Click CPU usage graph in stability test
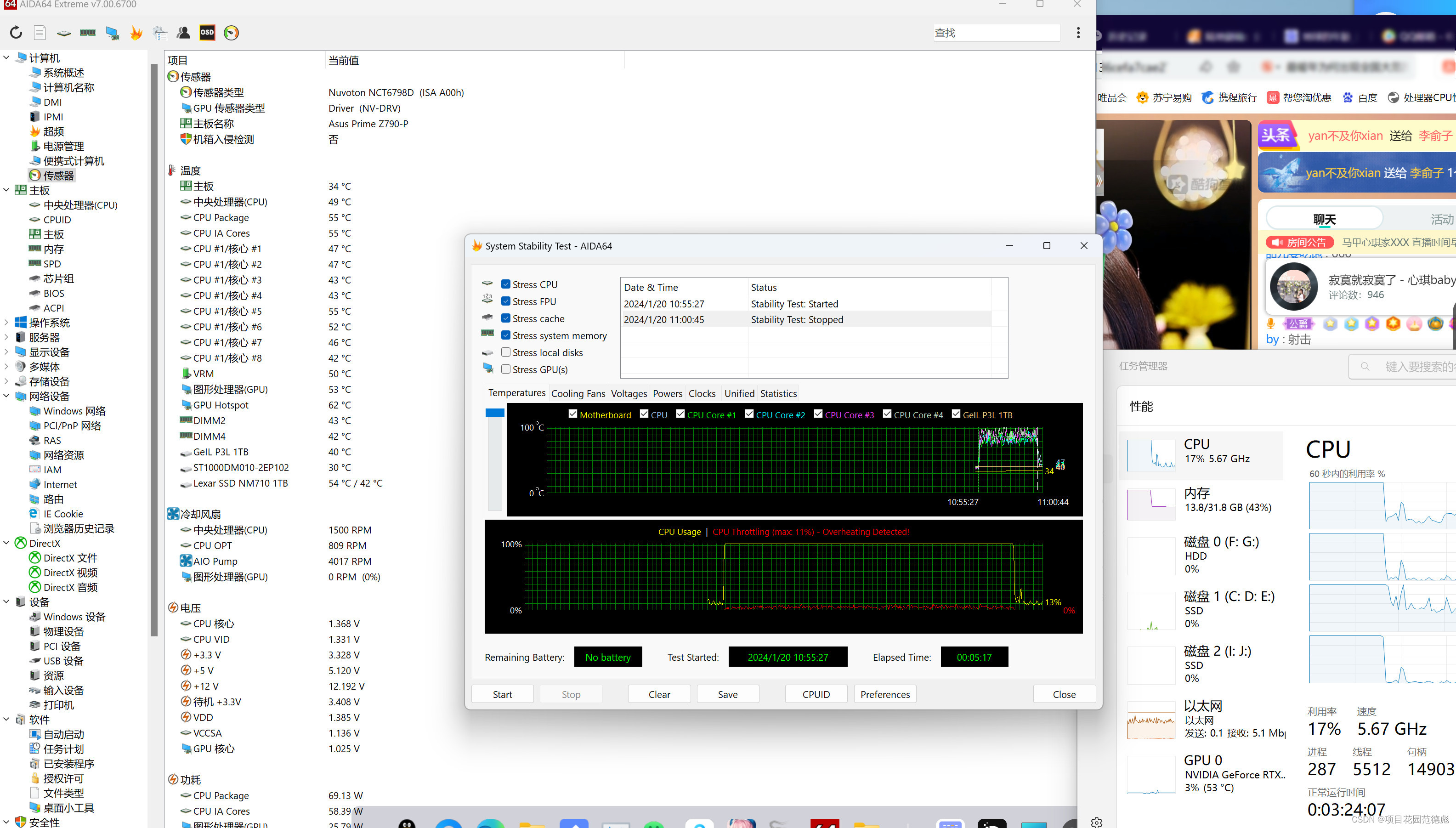 tap(780, 580)
